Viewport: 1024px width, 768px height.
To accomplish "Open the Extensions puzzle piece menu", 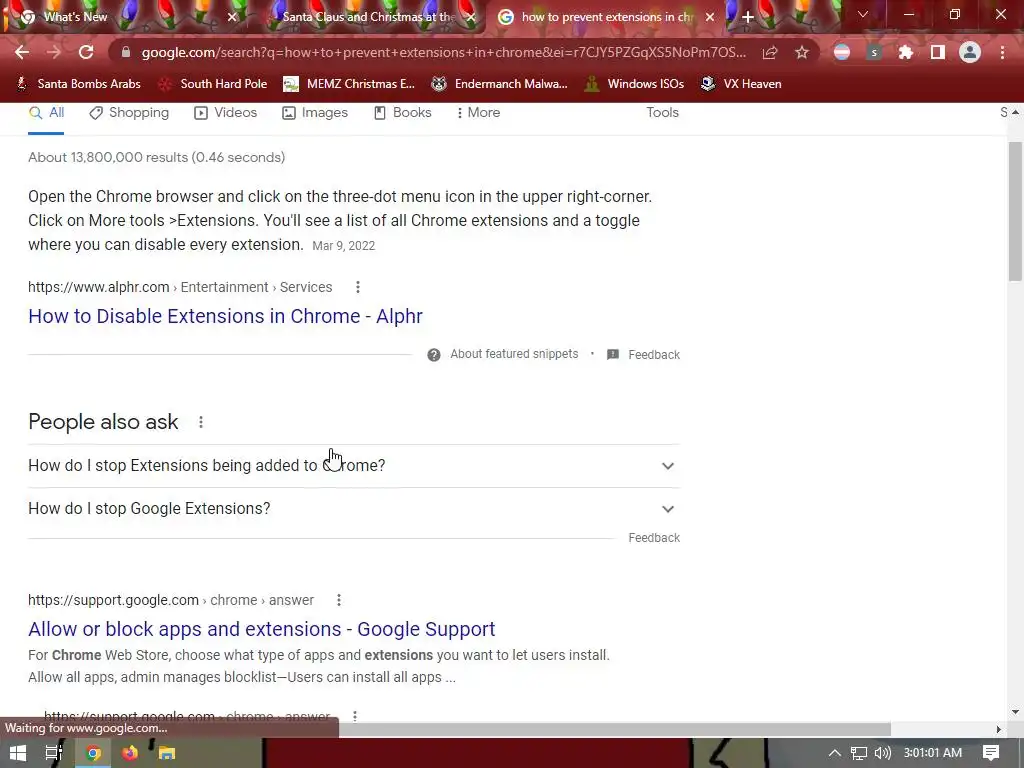I will [x=906, y=52].
